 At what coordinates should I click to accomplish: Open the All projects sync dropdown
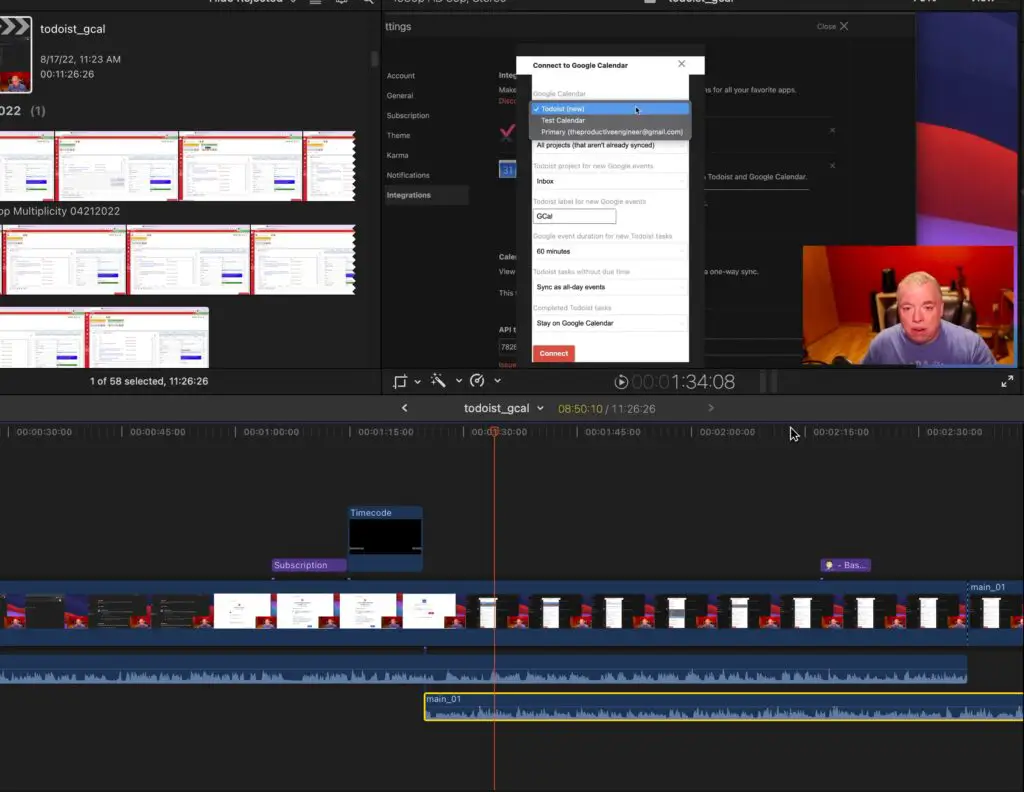point(610,145)
